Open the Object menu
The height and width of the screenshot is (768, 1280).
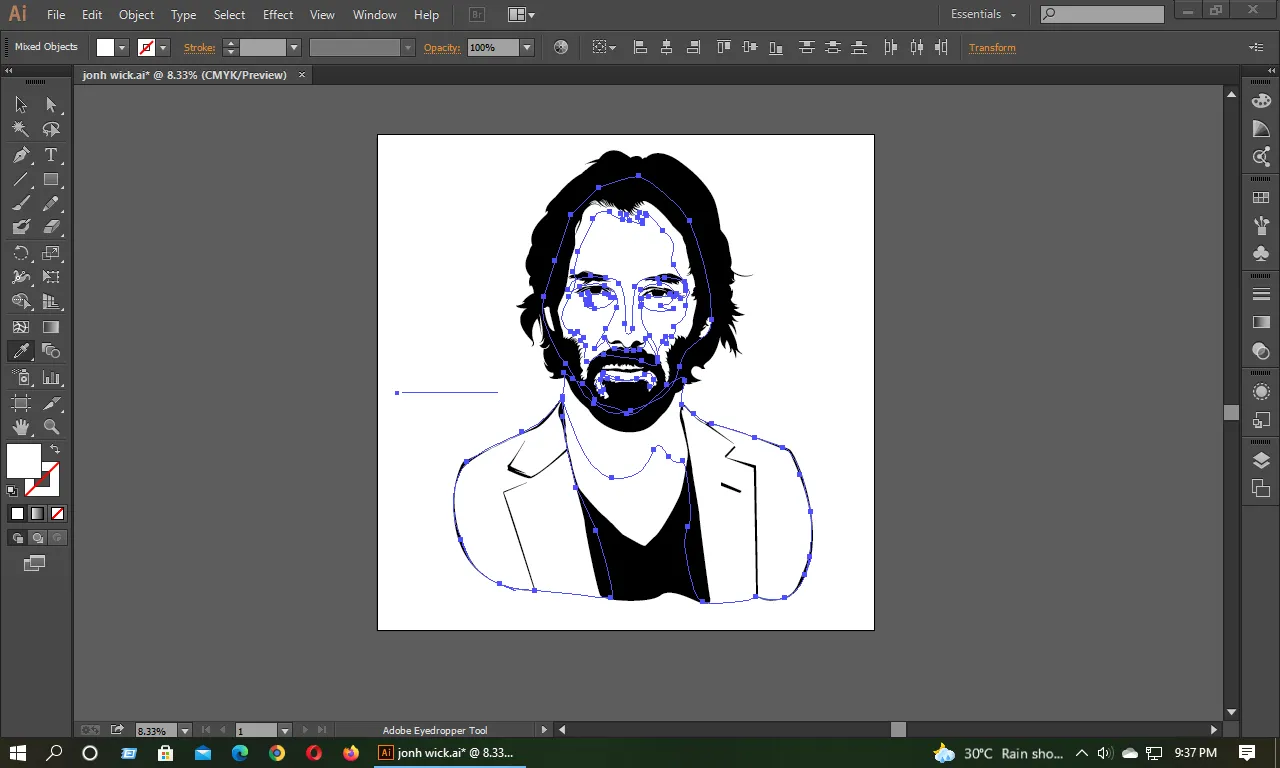coord(136,15)
